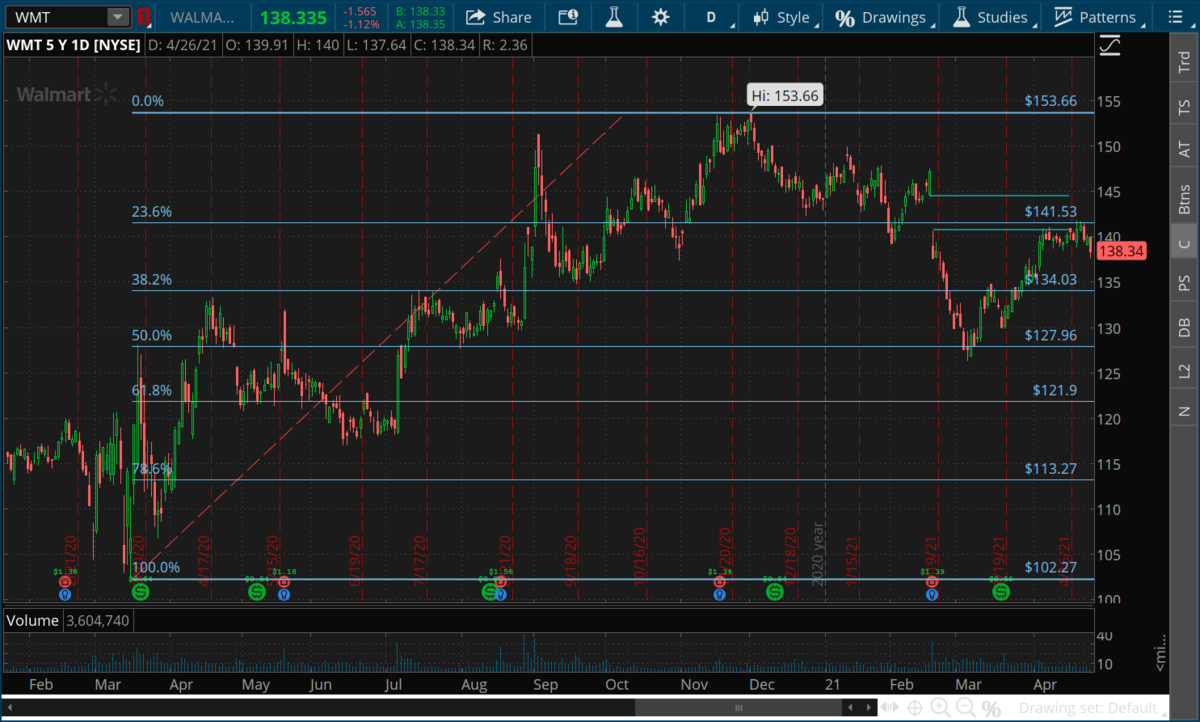The height and width of the screenshot is (722, 1200).
Task: Click the 50.0% retracement label
Action: coord(152,335)
